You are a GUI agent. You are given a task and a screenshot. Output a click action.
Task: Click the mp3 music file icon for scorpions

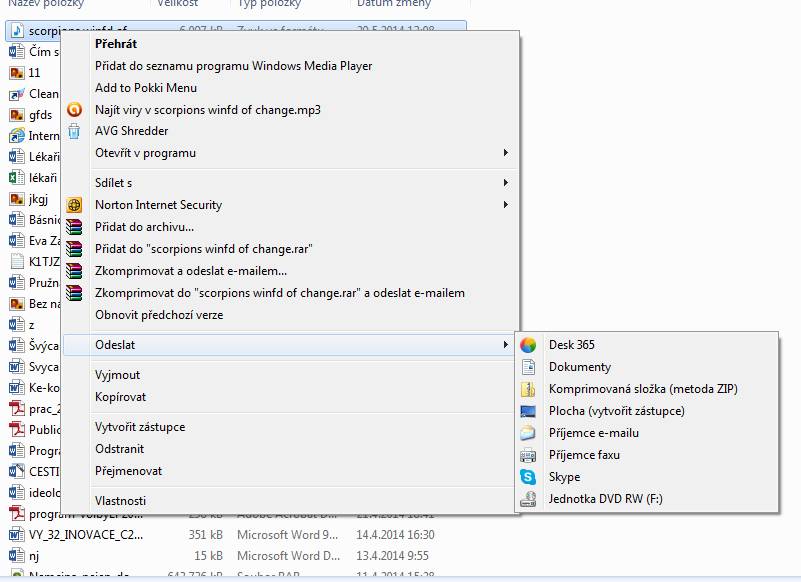[x=17, y=31]
